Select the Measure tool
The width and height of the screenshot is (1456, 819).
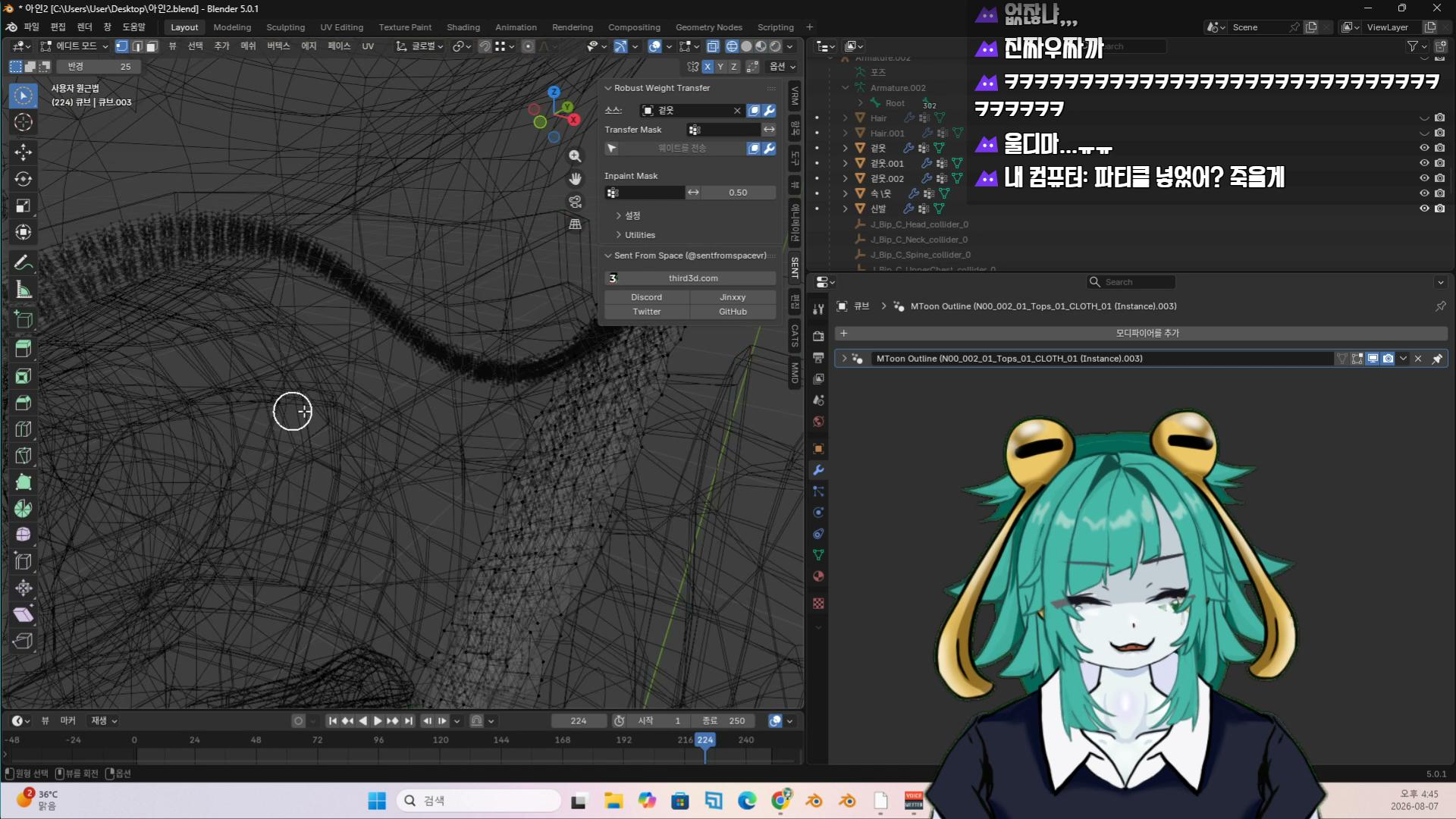(24, 289)
